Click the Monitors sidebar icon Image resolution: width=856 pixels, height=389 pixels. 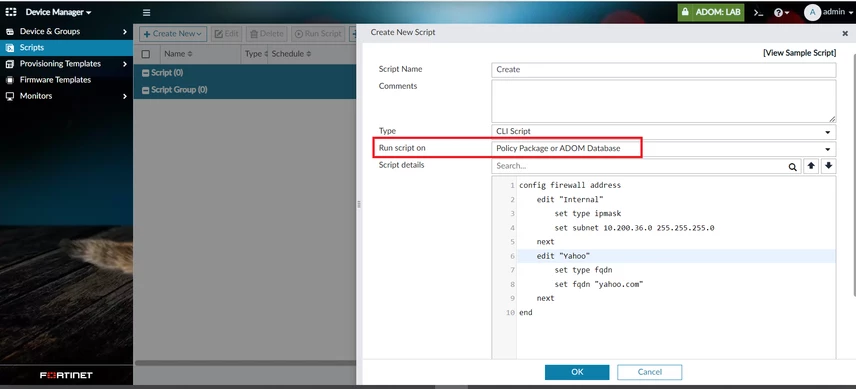(x=9, y=96)
